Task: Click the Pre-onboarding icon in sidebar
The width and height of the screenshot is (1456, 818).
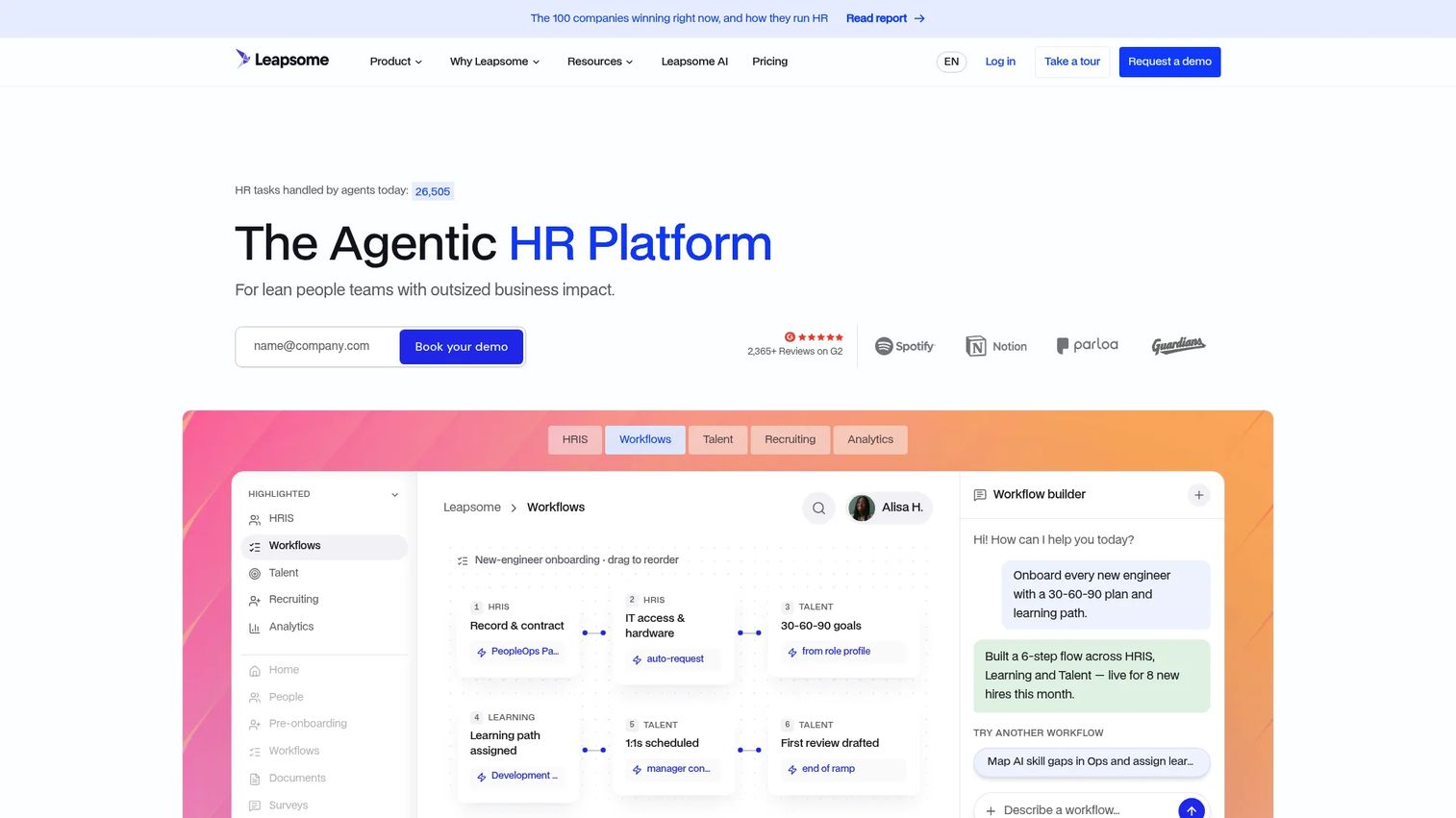Action: [x=255, y=725]
